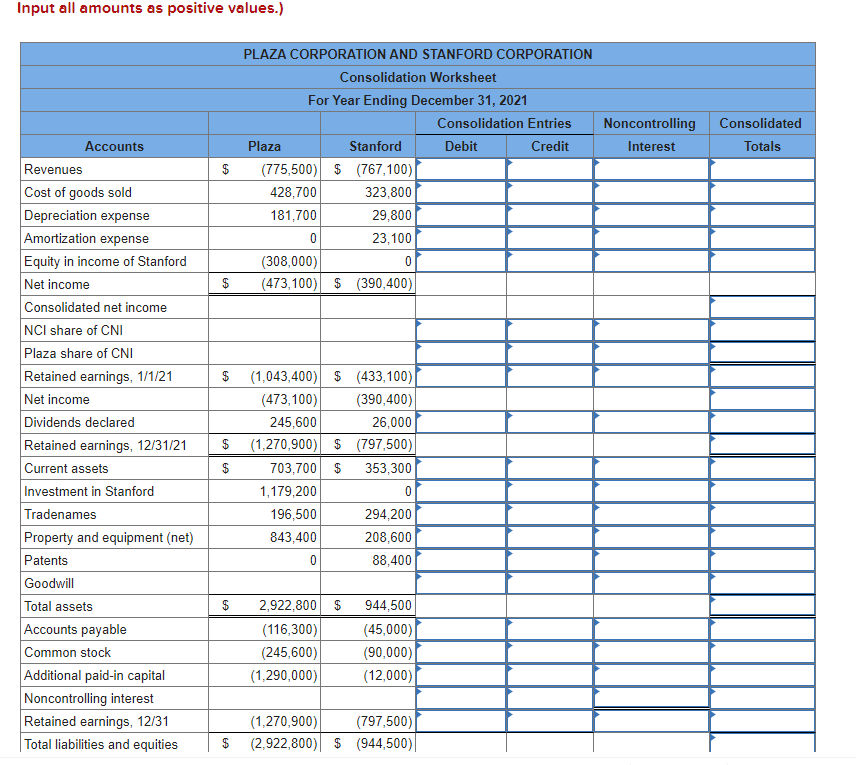Select Goodwill Debit input cell
The image size is (856, 765).
461,583
